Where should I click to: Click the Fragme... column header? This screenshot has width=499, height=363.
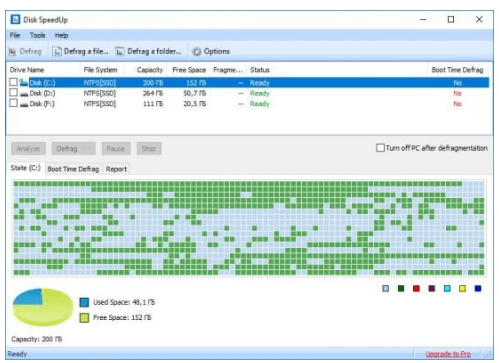228,70
